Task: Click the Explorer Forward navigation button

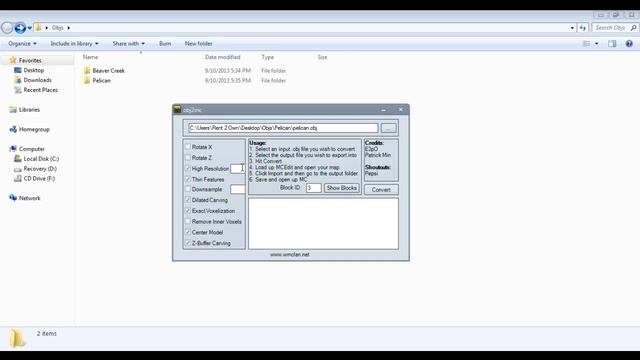Action: pyautogui.click(x=20, y=28)
